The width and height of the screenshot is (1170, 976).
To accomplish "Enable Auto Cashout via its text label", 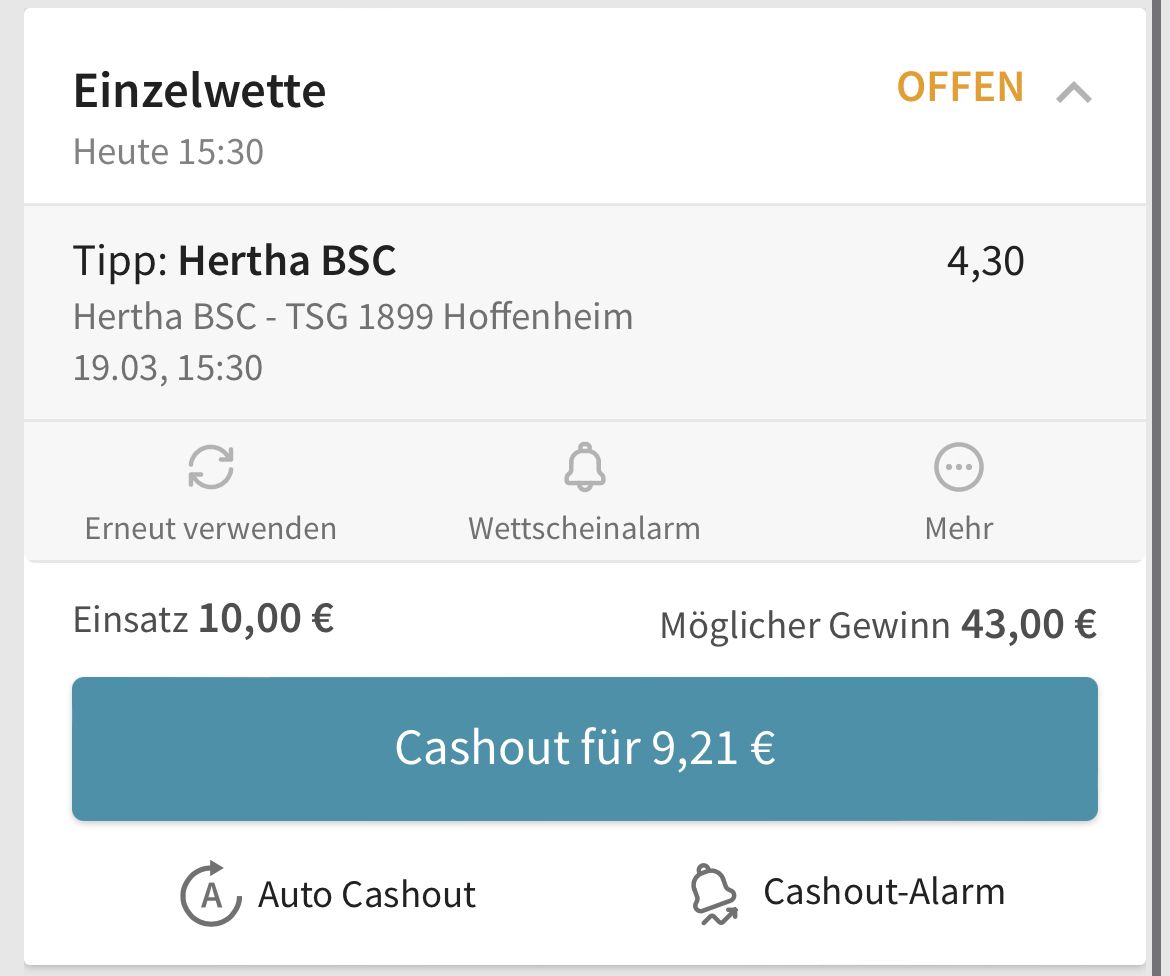I will (x=366, y=894).
